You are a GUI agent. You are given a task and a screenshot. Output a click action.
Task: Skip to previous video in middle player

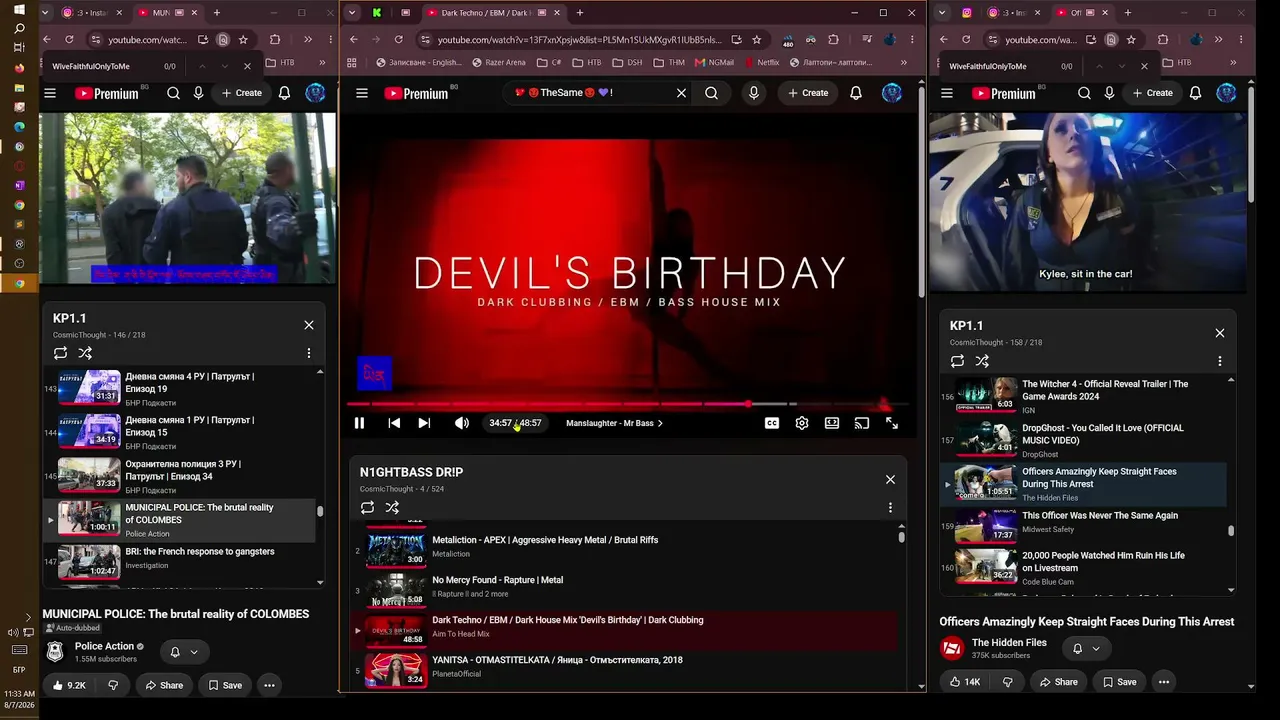(x=394, y=423)
